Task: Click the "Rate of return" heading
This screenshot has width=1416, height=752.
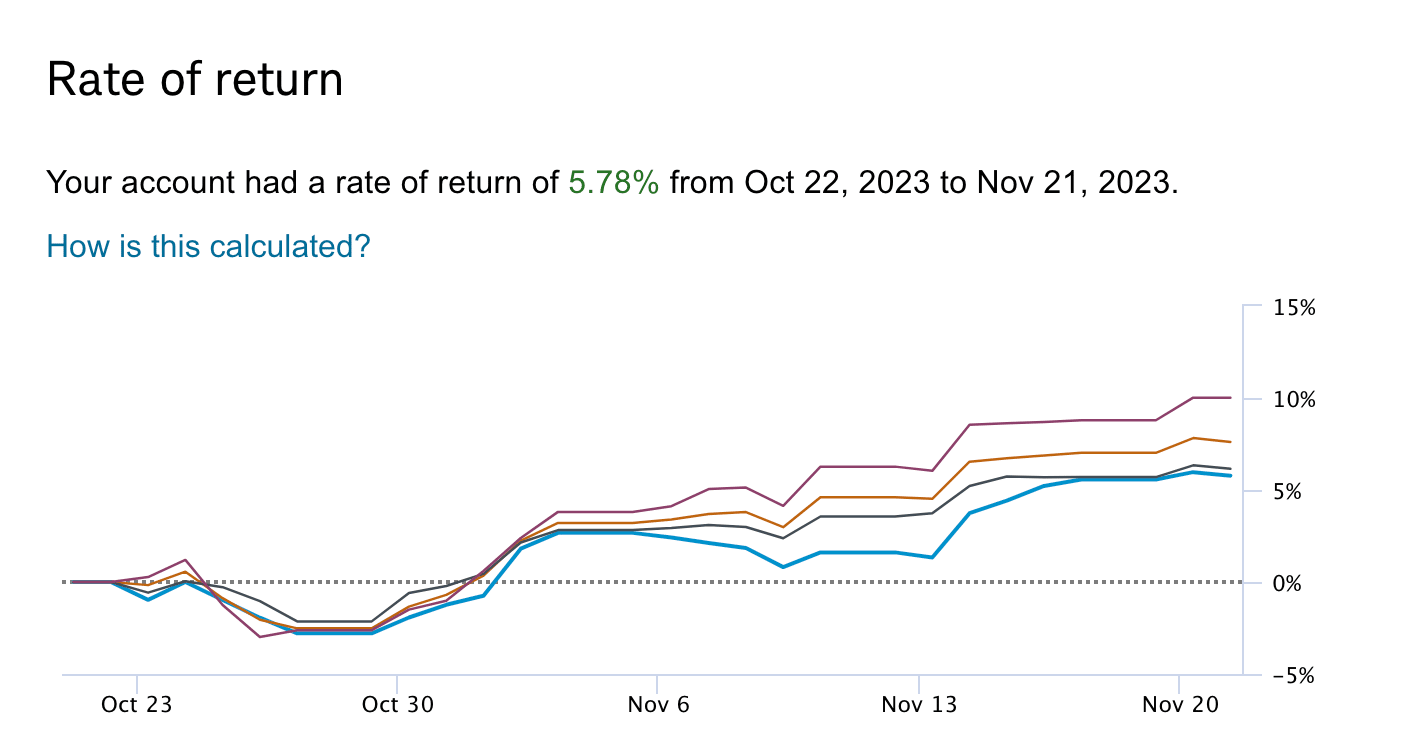Action: coord(195,80)
